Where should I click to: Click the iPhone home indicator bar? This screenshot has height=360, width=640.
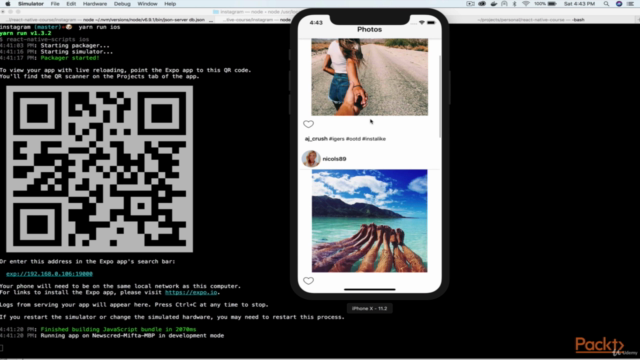[370, 289]
